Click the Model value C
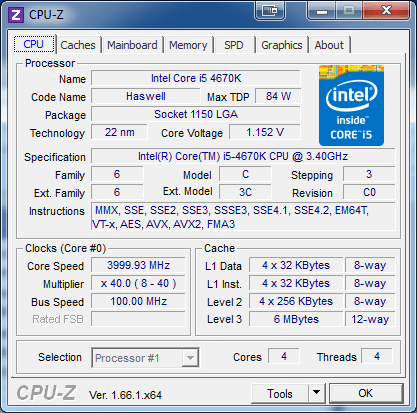Screen dimensions: 417x413 (245, 174)
